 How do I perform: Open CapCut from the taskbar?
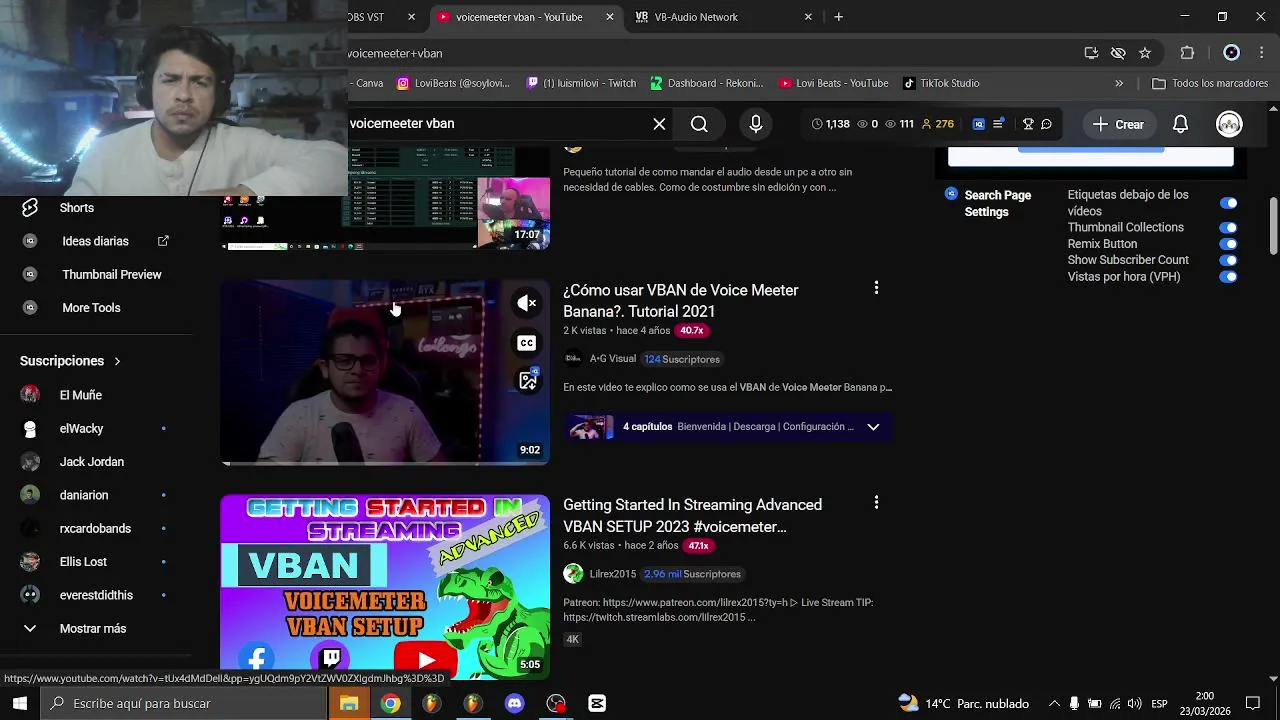[x=597, y=703]
